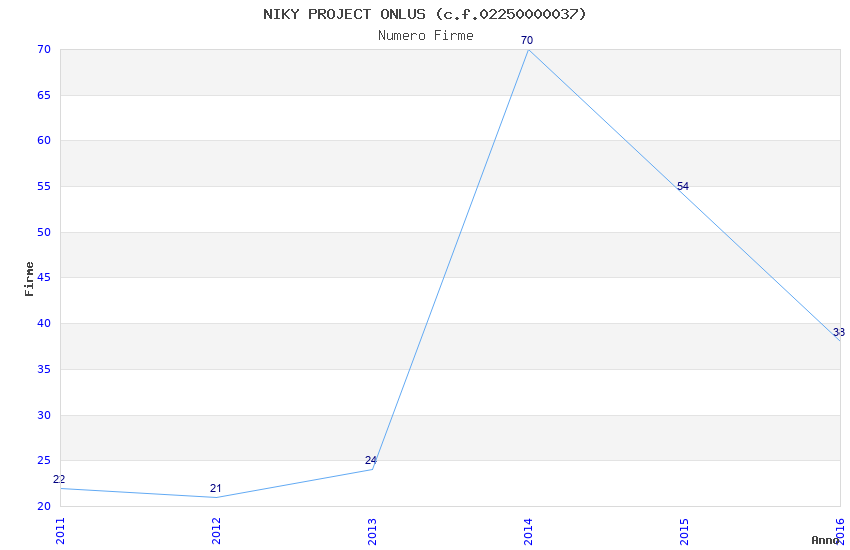Click the y-axis value 20
Image resolution: width=850 pixels, height=550 pixels.
point(44,506)
